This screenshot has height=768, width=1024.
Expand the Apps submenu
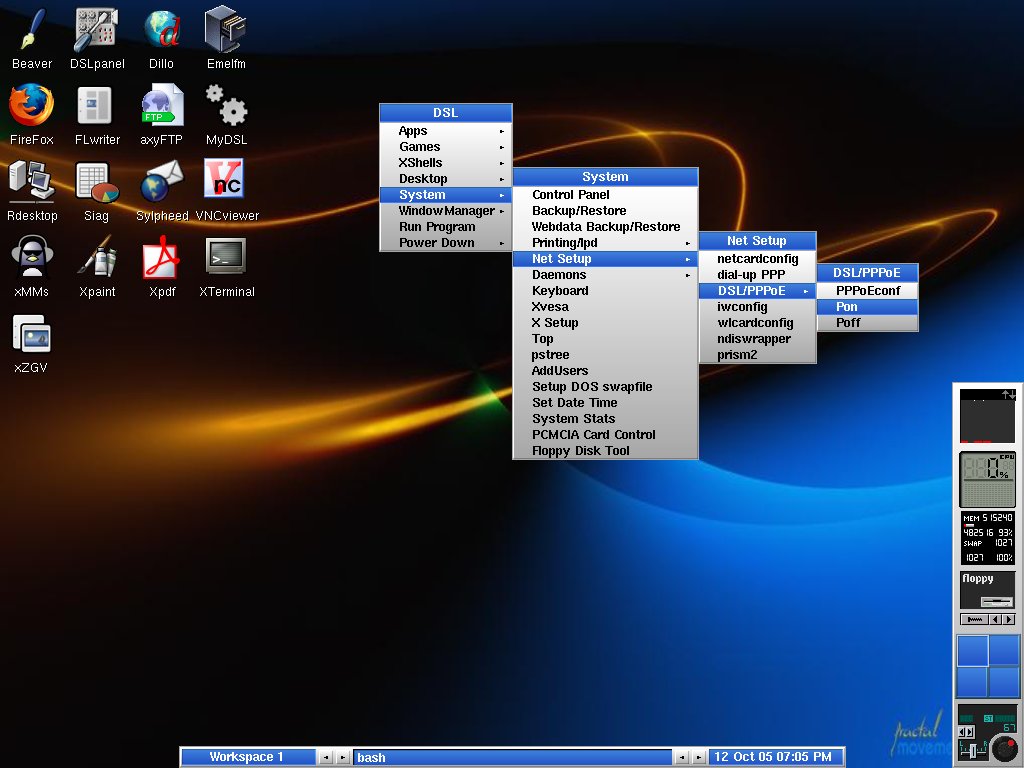pyautogui.click(x=445, y=131)
